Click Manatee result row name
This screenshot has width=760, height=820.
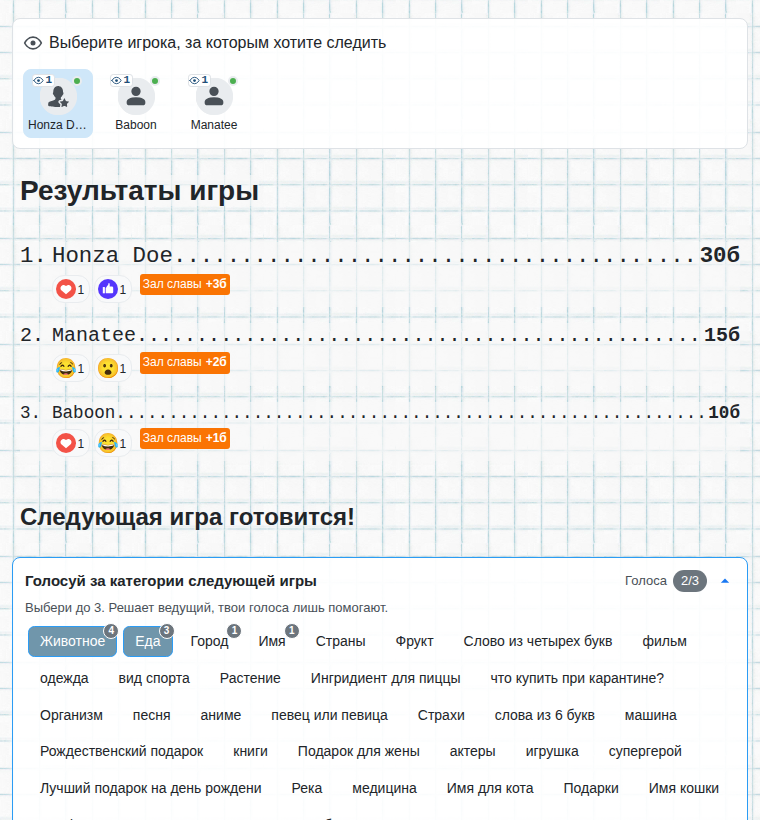[x=94, y=335]
